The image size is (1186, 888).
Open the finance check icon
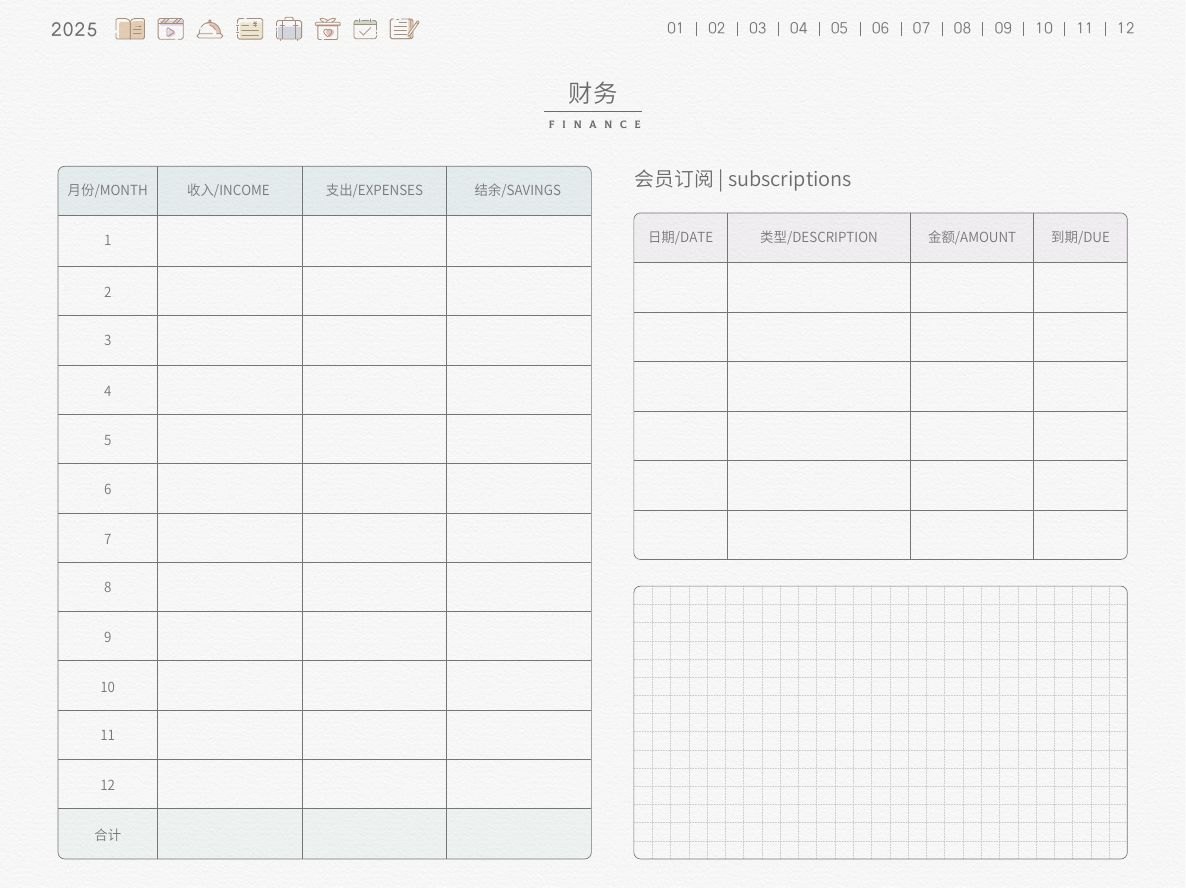tap(250, 29)
